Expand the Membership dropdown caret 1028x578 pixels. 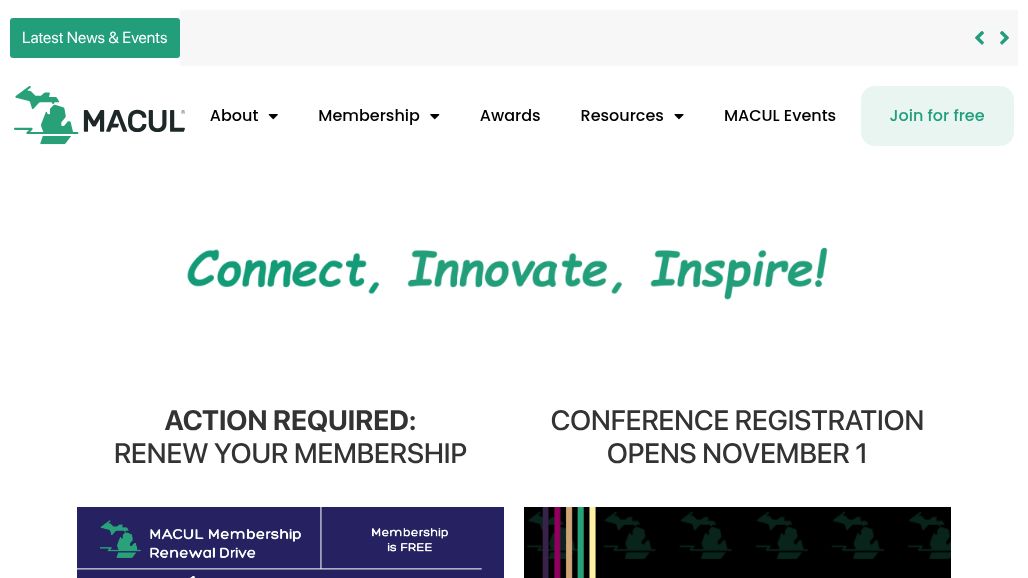click(x=435, y=117)
